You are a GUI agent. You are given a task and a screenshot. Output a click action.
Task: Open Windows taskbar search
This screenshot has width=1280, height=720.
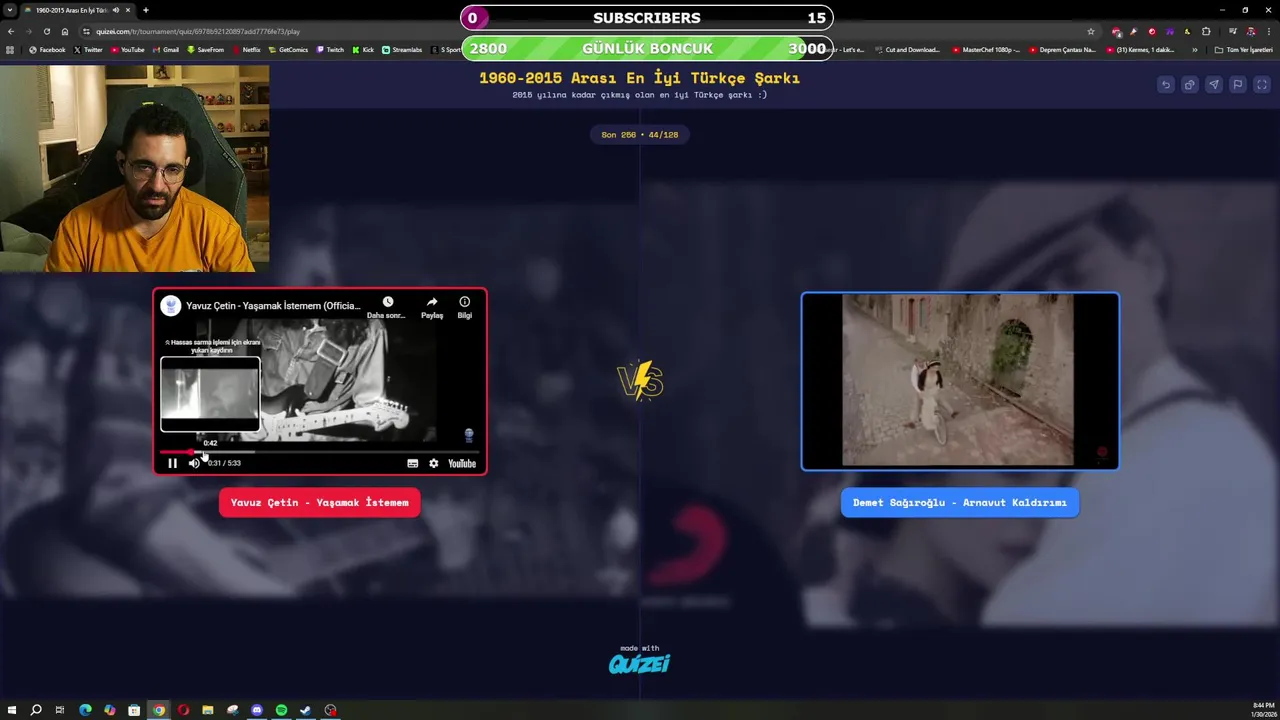(x=36, y=710)
